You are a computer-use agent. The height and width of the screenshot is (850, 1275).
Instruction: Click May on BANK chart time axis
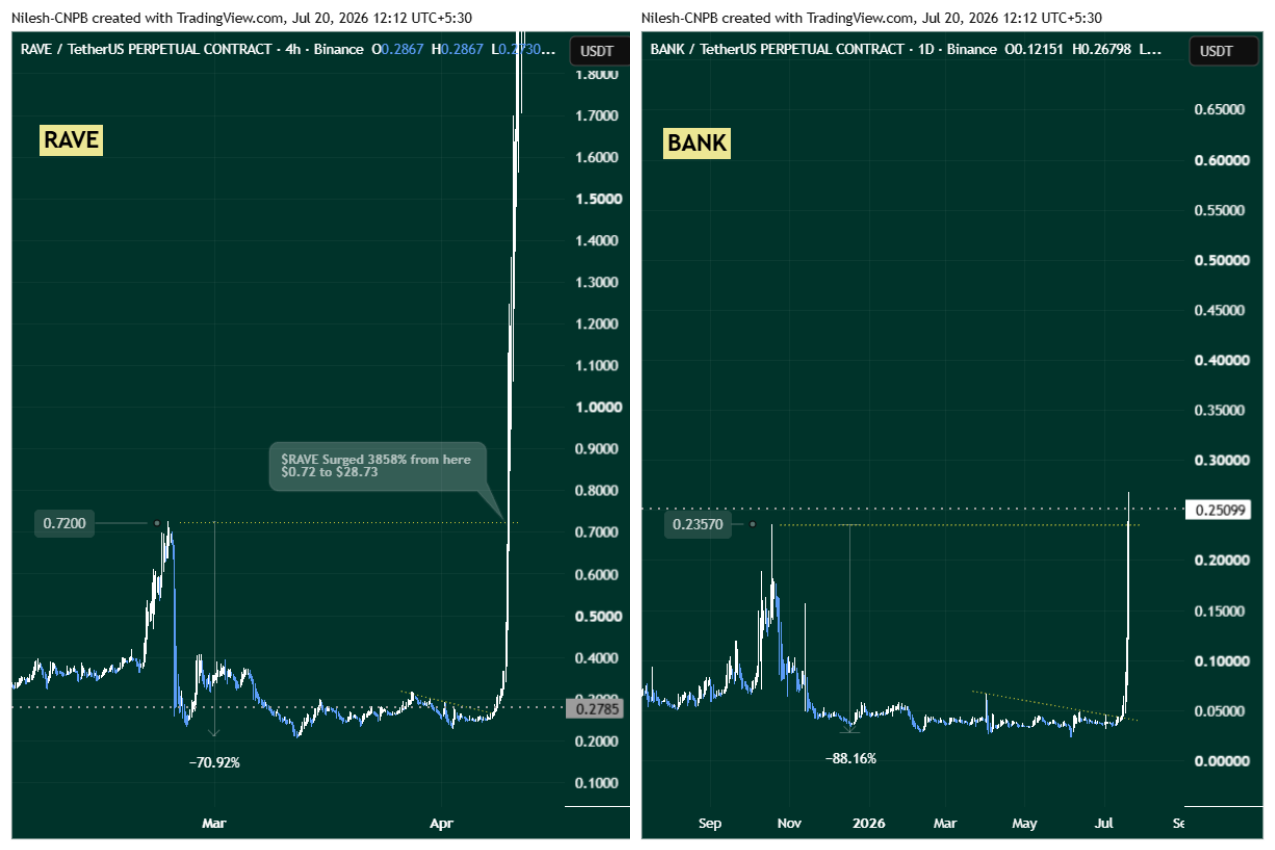point(1024,824)
